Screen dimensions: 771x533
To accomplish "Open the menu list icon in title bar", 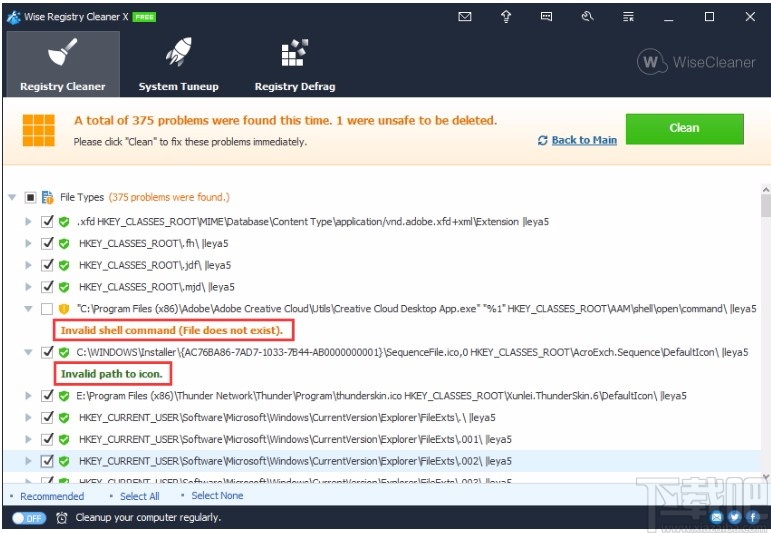I will 628,17.
